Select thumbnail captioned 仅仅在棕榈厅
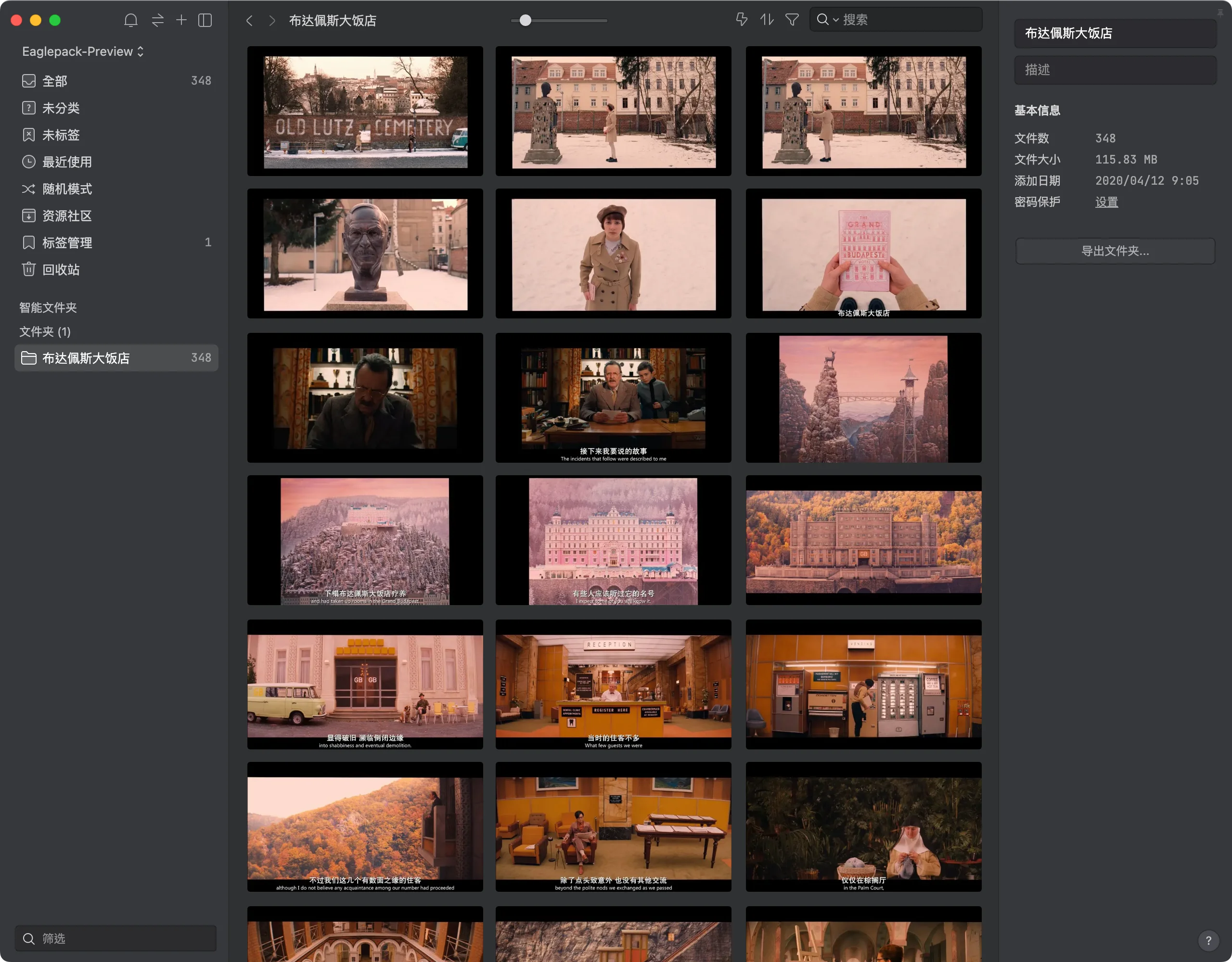 [864, 827]
